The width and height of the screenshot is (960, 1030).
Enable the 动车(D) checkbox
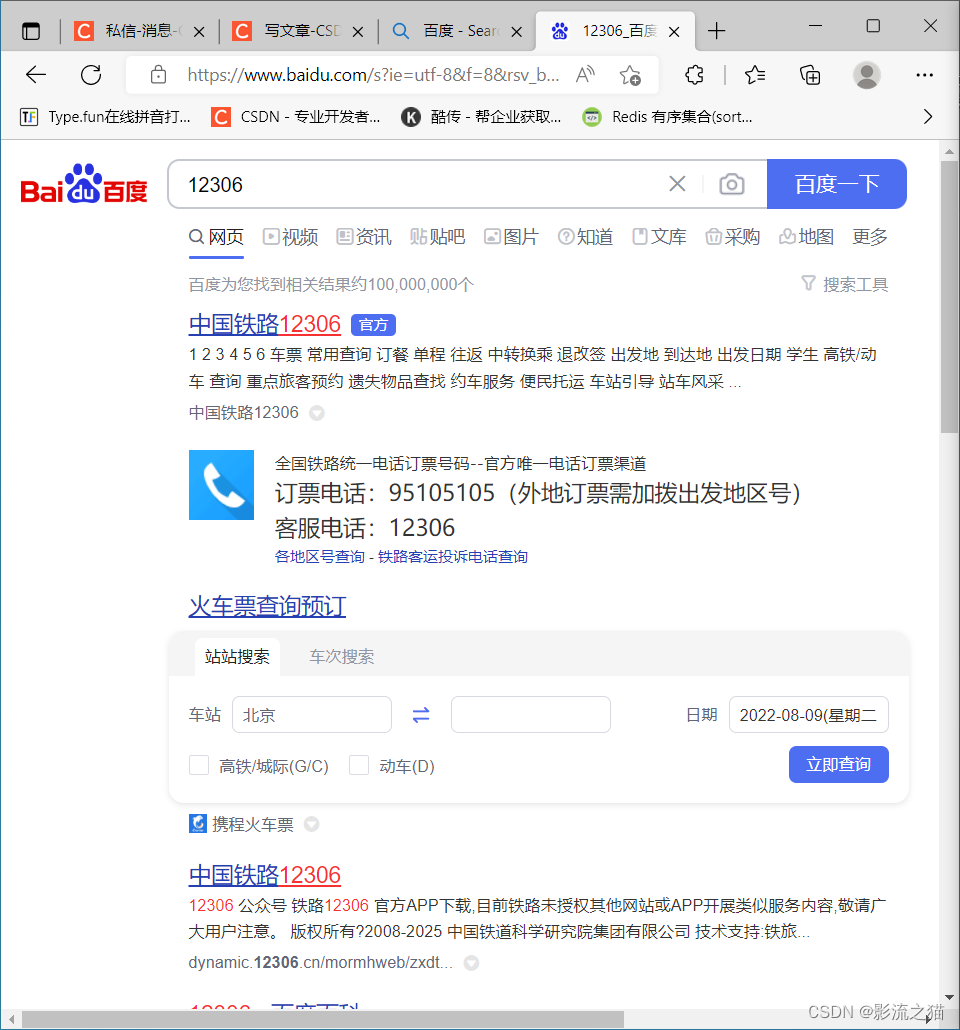(x=359, y=765)
